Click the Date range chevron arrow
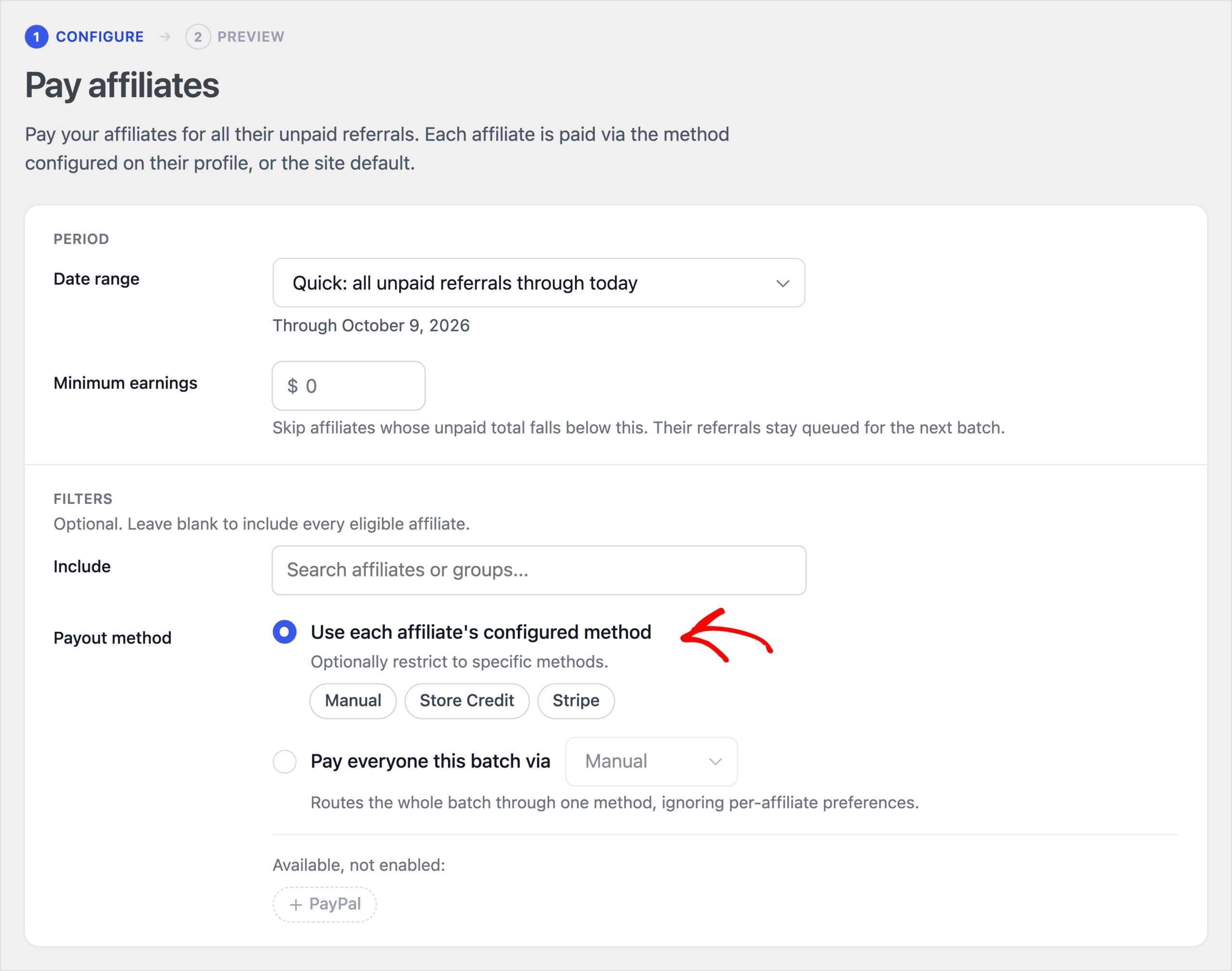The width and height of the screenshot is (1232, 971). (783, 283)
